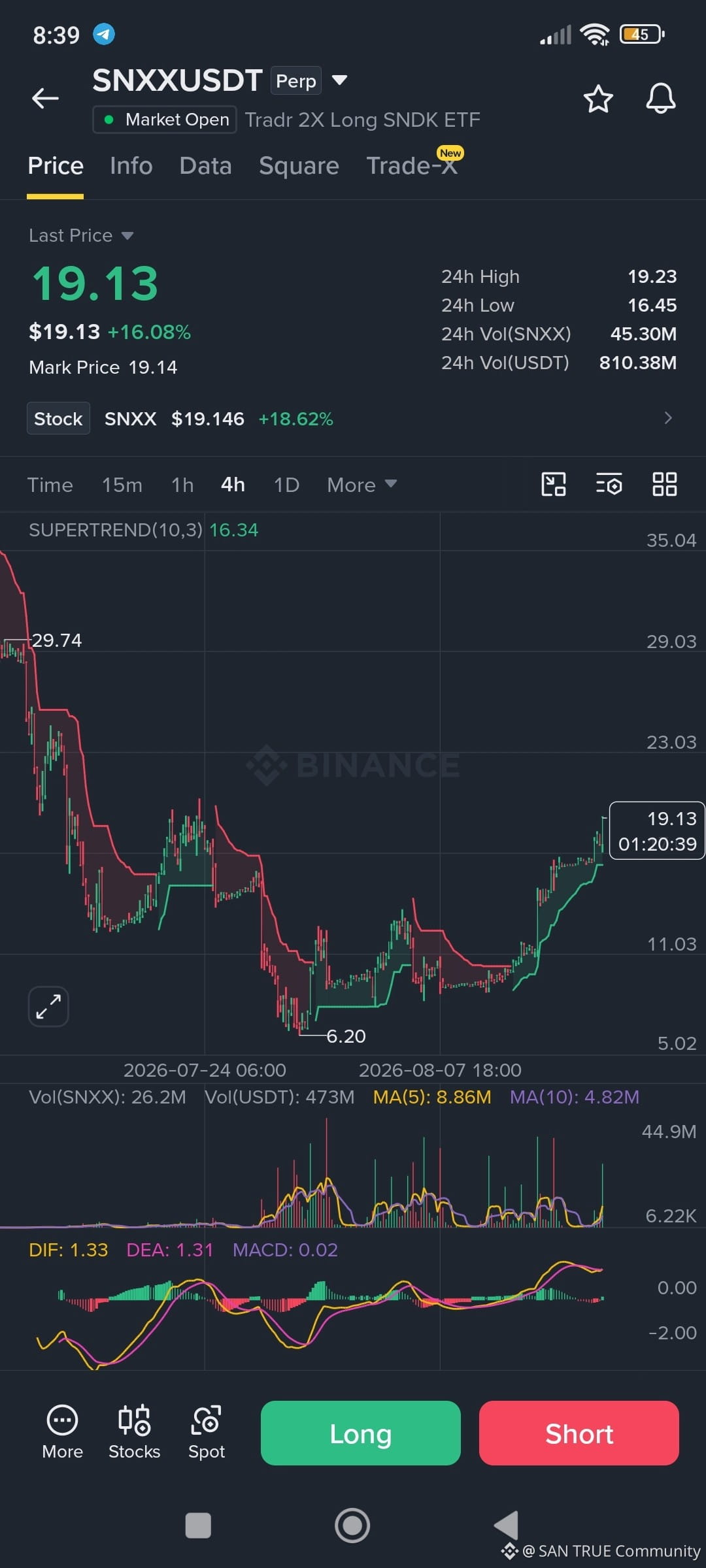Screen dimensions: 706x1568
Task: Open the symbol switcher dropdown arrow
Action: 339,80
